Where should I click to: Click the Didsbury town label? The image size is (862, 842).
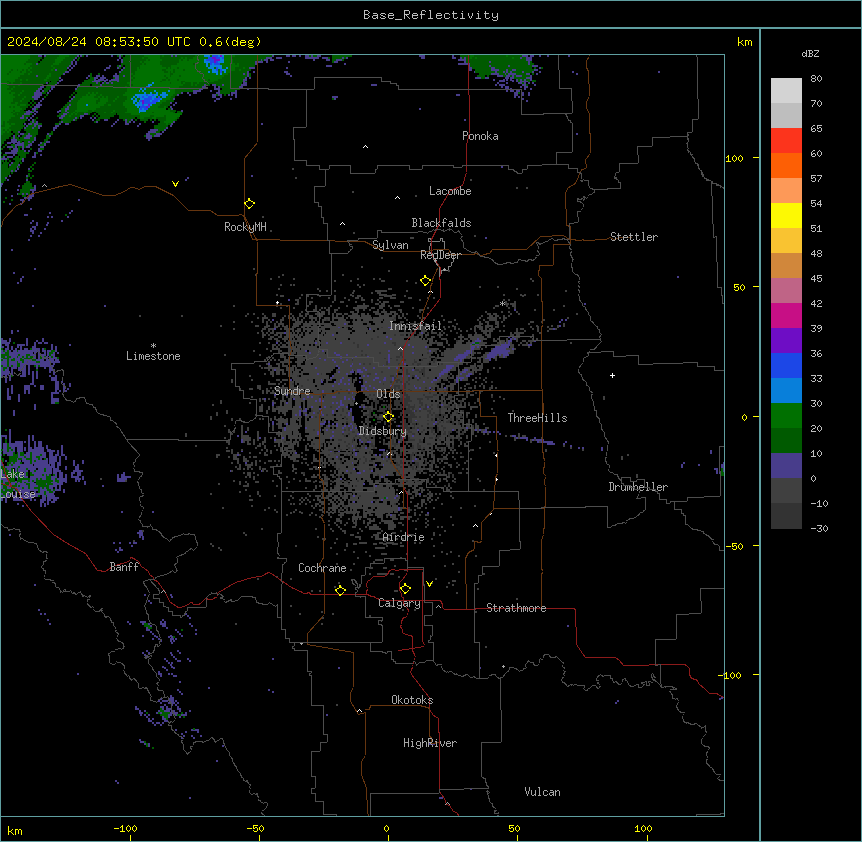pos(383,431)
